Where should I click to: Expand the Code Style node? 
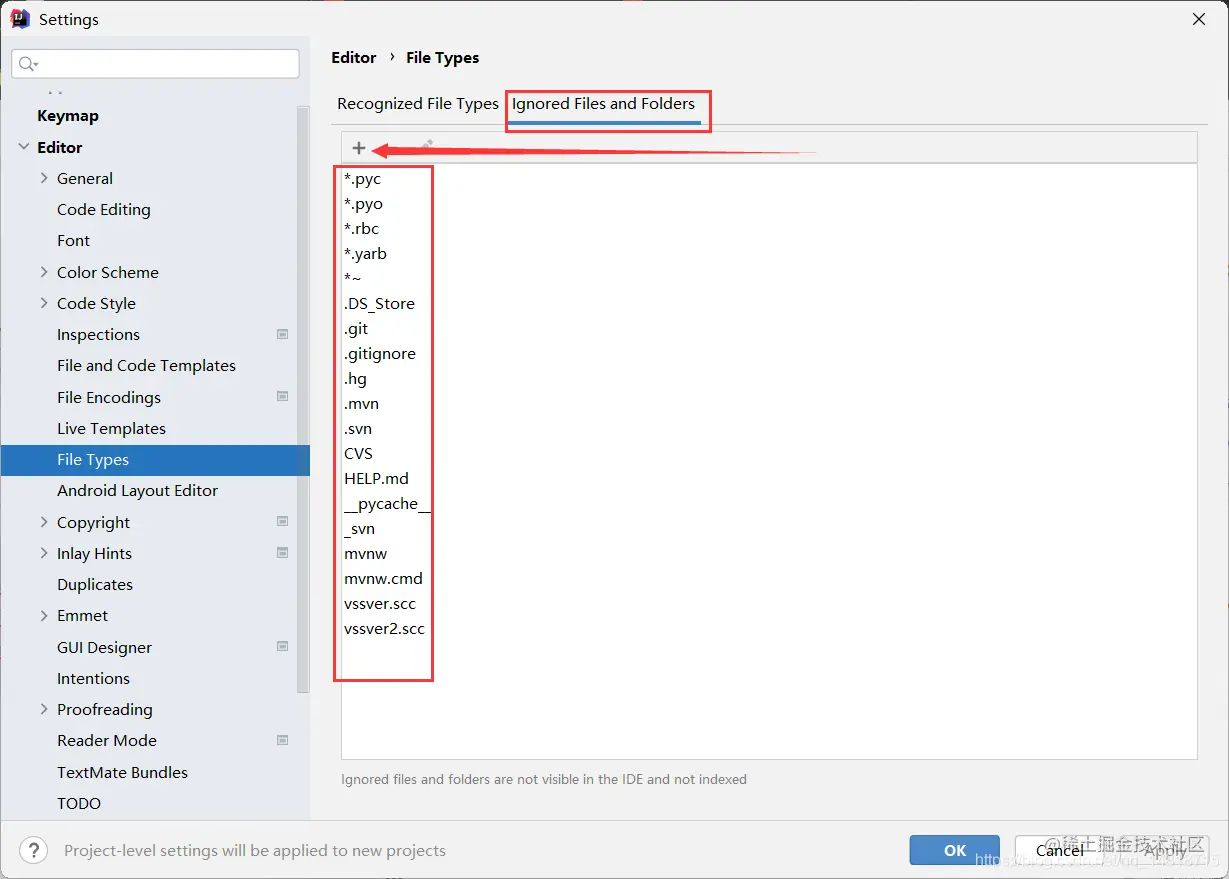point(44,303)
